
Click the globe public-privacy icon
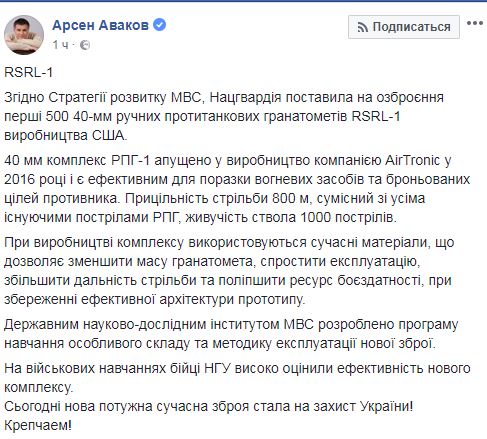(85, 45)
